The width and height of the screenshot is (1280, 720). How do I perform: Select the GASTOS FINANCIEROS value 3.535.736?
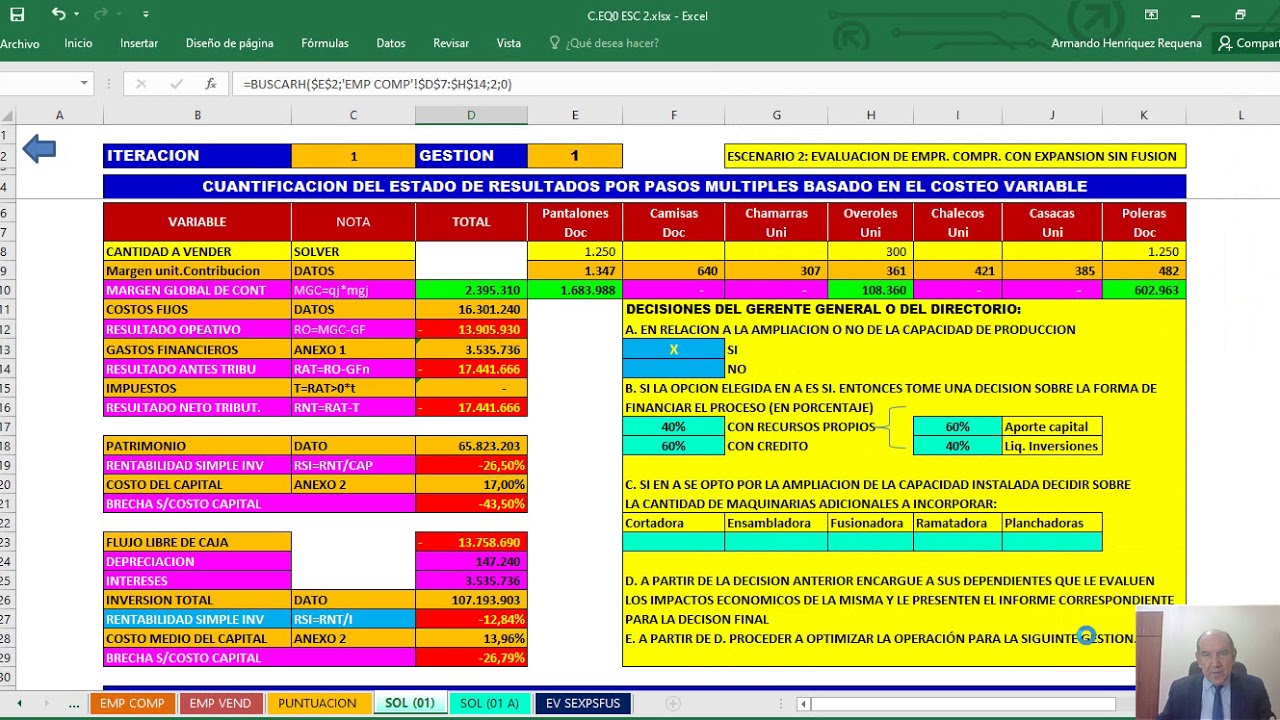click(x=471, y=349)
